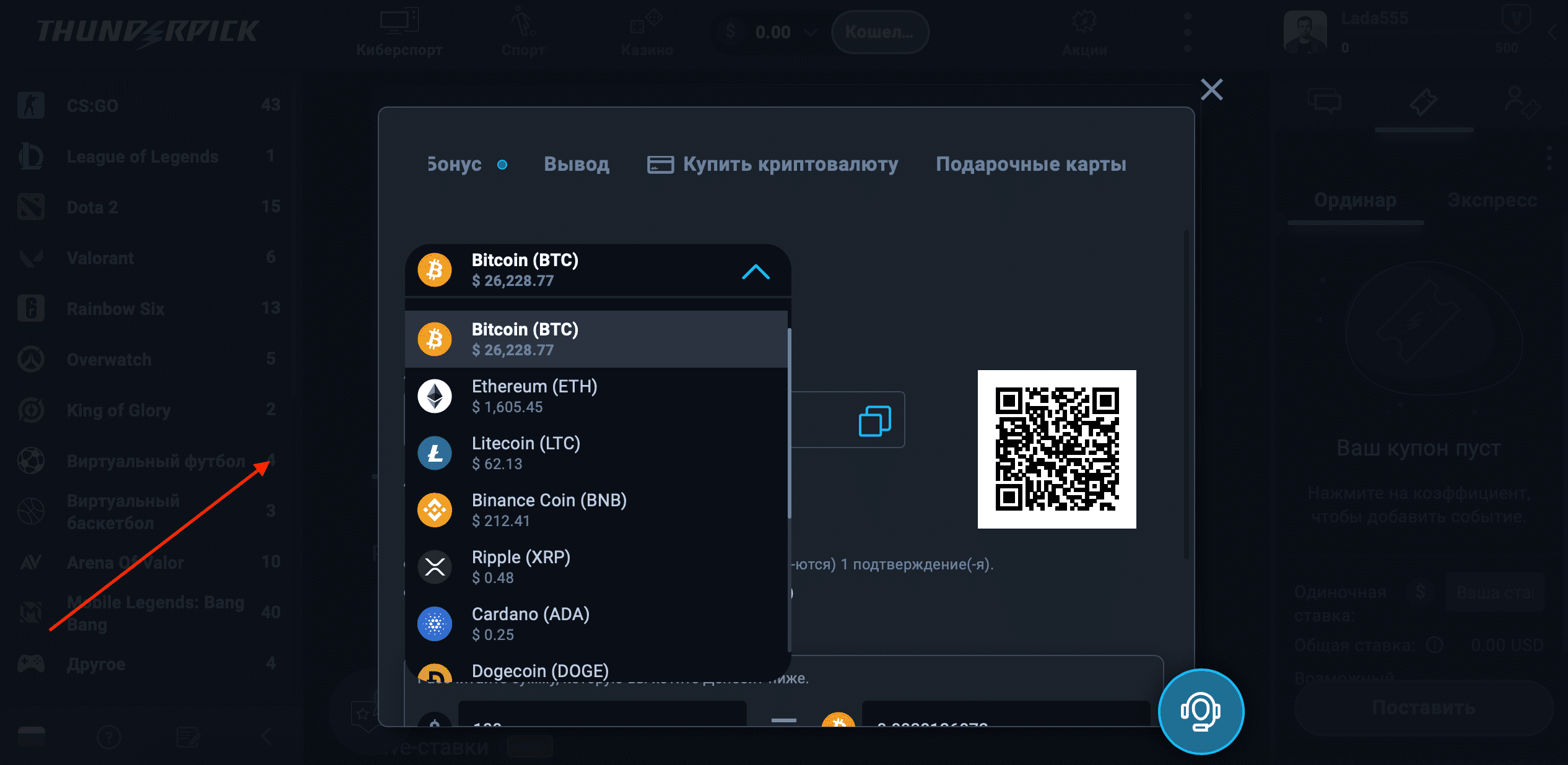The height and width of the screenshot is (765, 1568).
Task: Open live support chat icon
Action: [1200, 712]
